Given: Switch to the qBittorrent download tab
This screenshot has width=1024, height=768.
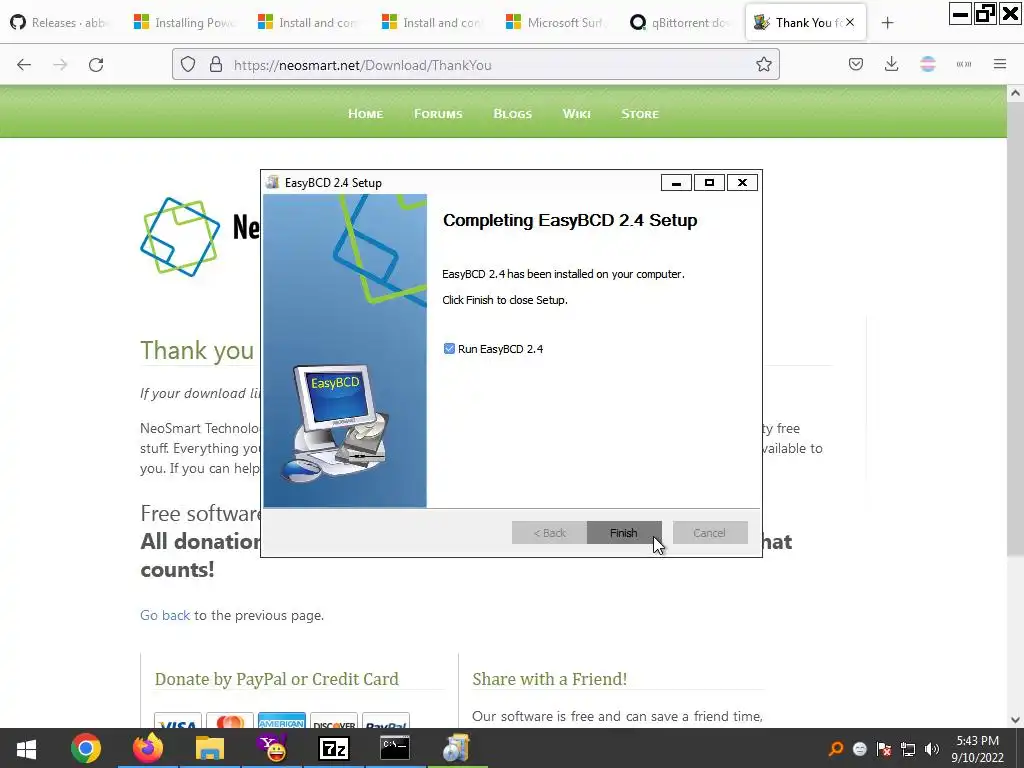Looking at the screenshot, I should click(680, 23).
